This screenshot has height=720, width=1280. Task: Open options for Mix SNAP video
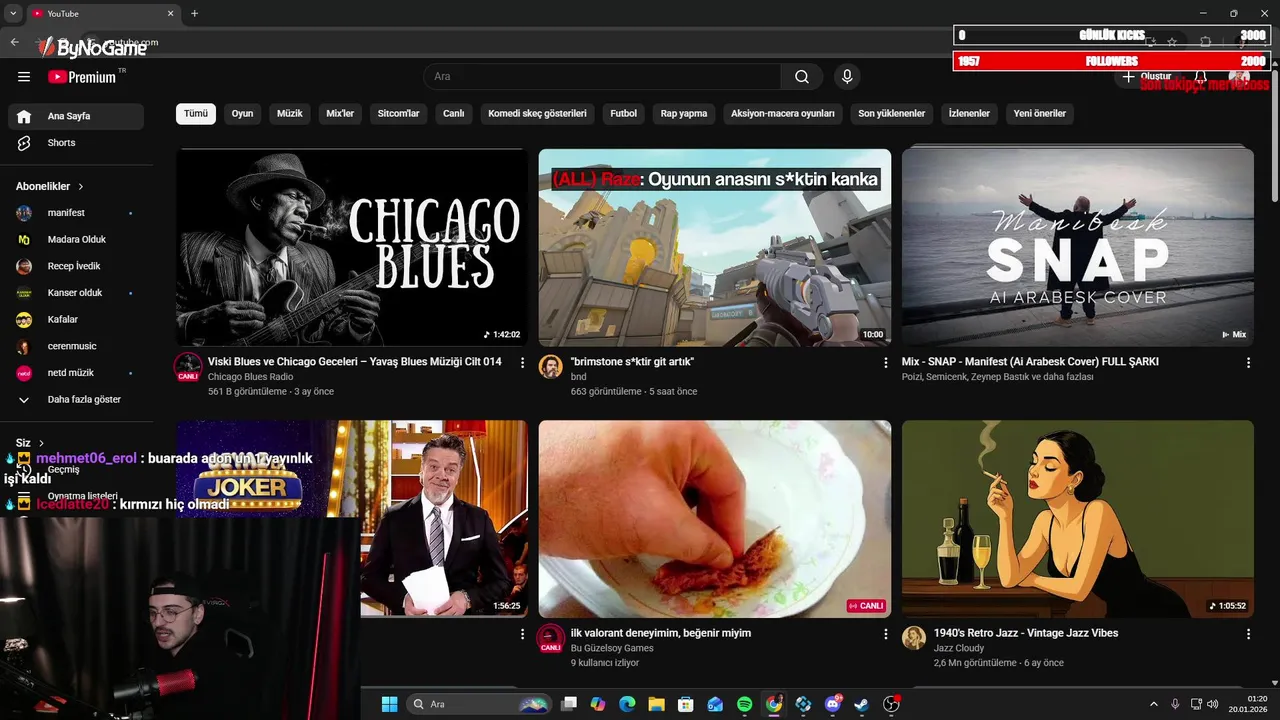(x=1248, y=363)
